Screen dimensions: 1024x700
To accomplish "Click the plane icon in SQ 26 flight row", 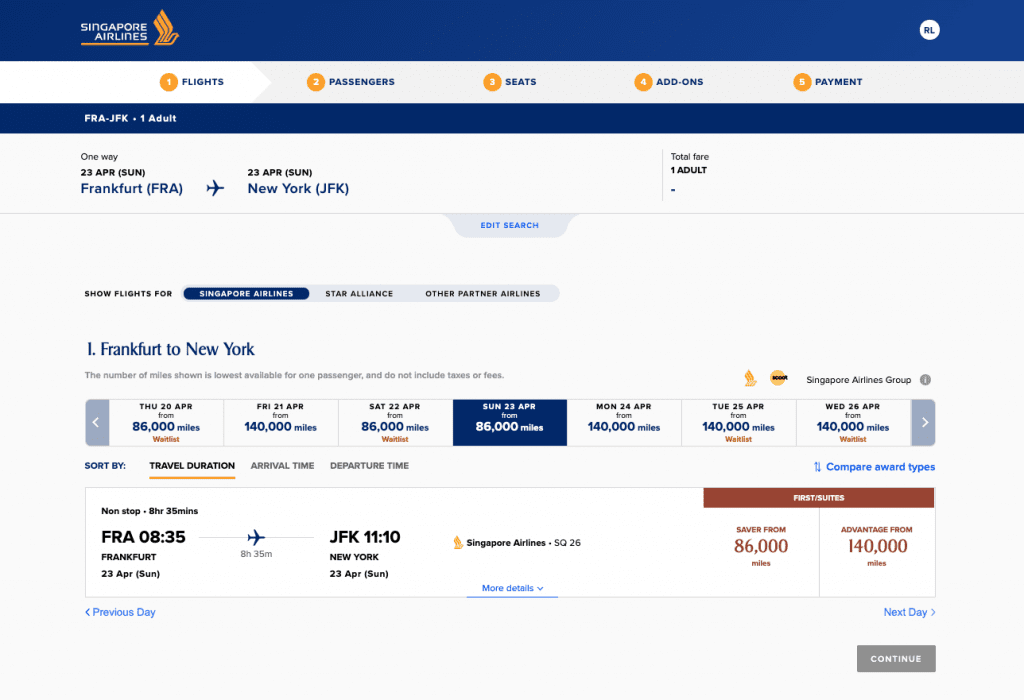I will [256, 537].
